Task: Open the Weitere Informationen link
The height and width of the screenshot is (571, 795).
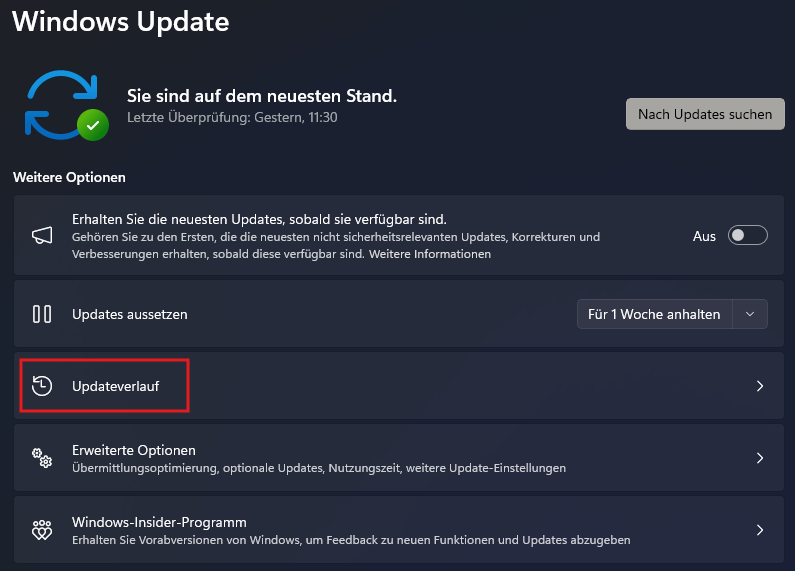Action: point(429,254)
